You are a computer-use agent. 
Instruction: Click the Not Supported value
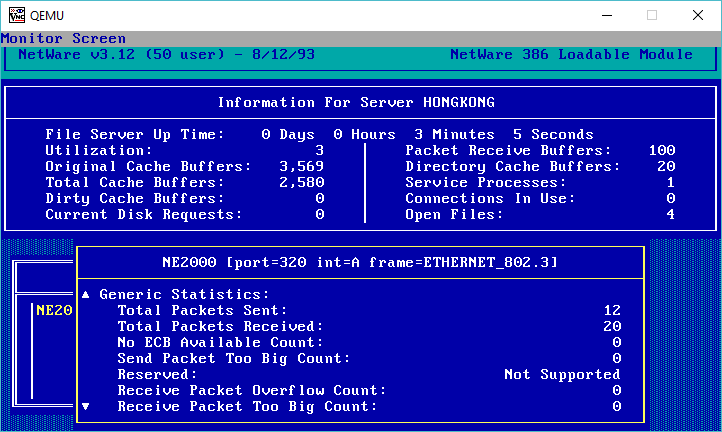[x=562, y=374]
